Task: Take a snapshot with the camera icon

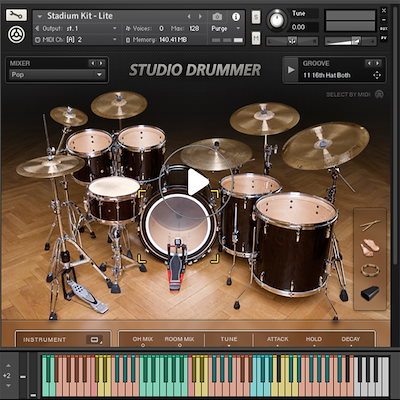Action: click(x=217, y=16)
